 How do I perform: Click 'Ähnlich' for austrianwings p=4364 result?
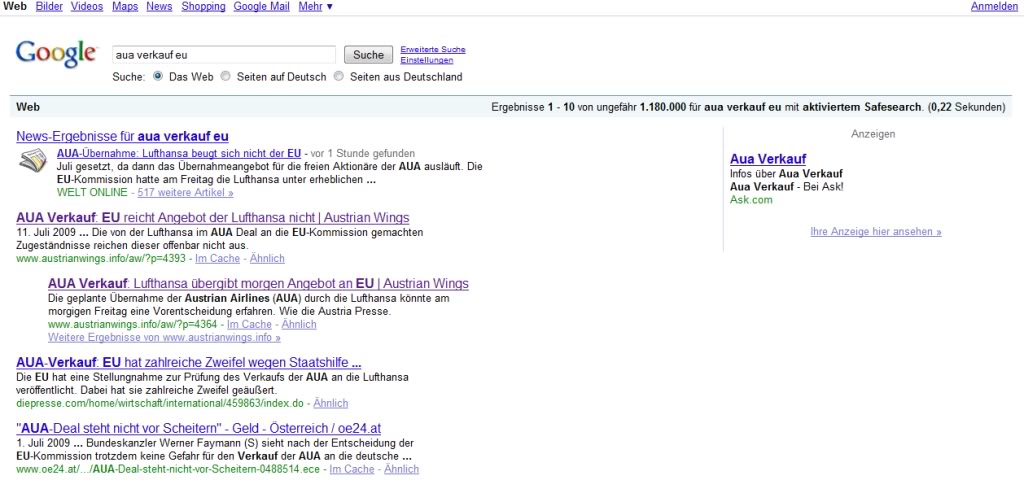pos(299,325)
